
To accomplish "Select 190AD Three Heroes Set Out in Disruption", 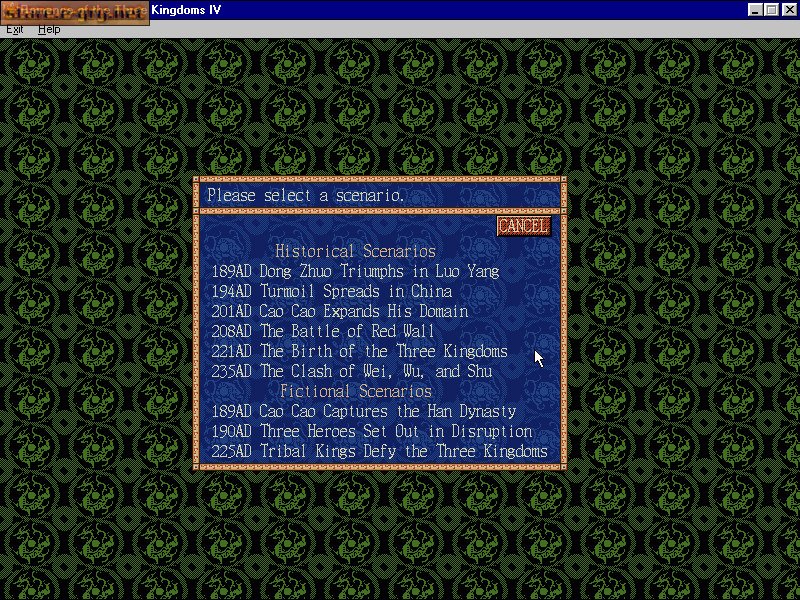I will 372,431.
